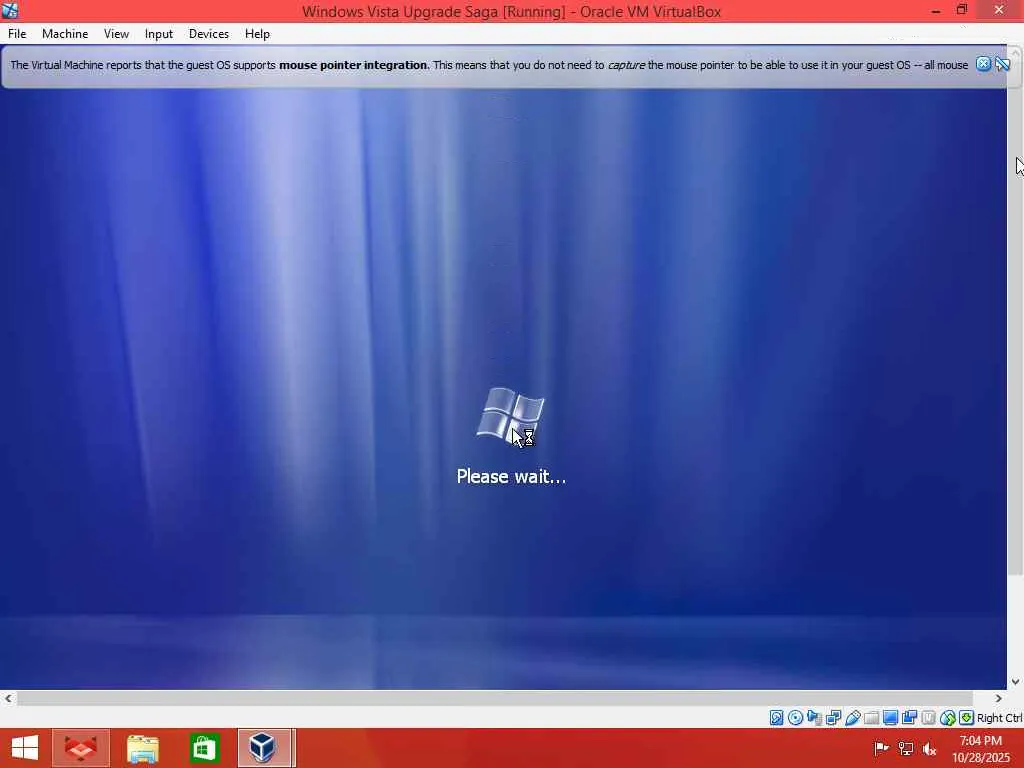Click the optical disc indicator icon

click(x=795, y=718)
